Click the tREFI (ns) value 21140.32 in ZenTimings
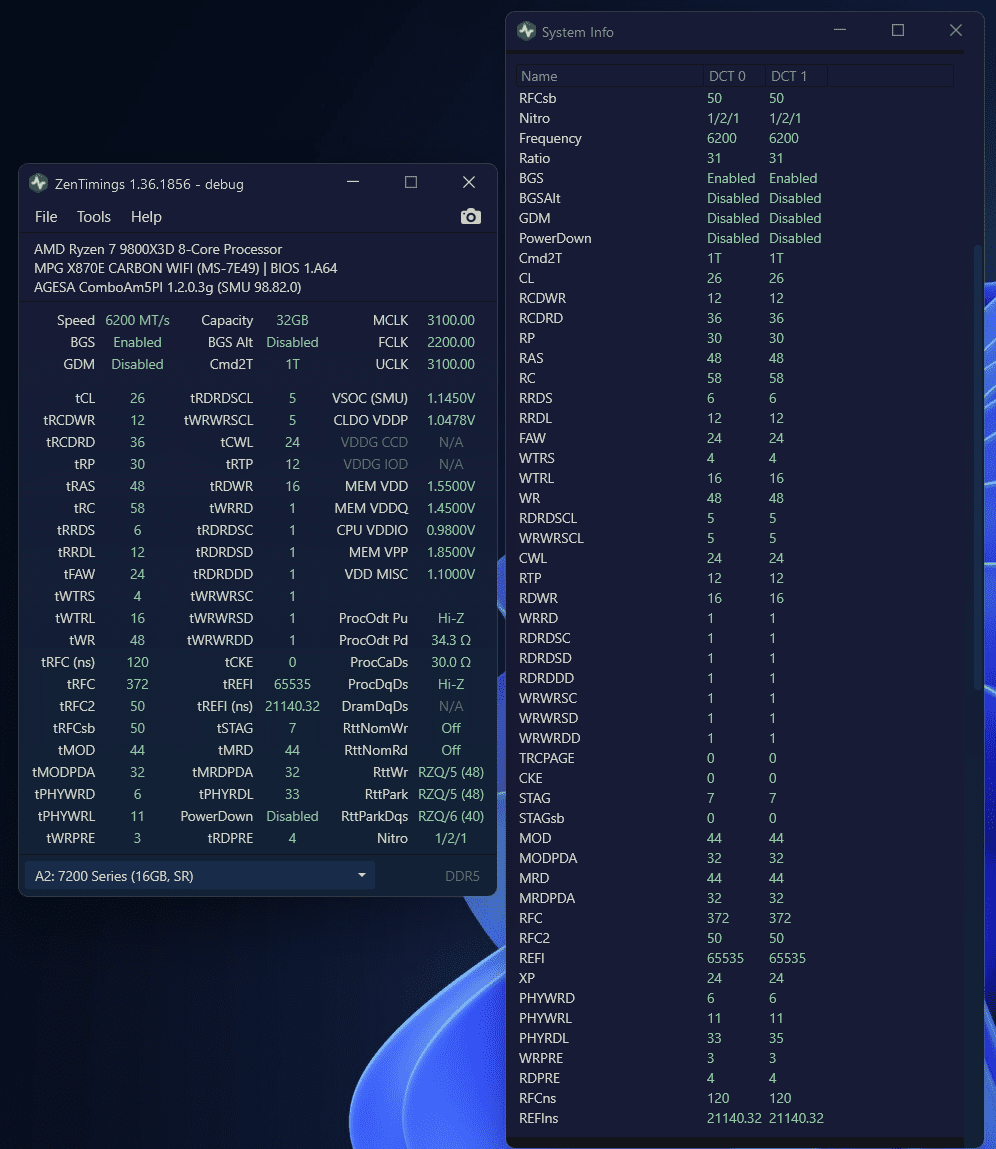This screenshot has width=996, height=1149. coord(292,706)
